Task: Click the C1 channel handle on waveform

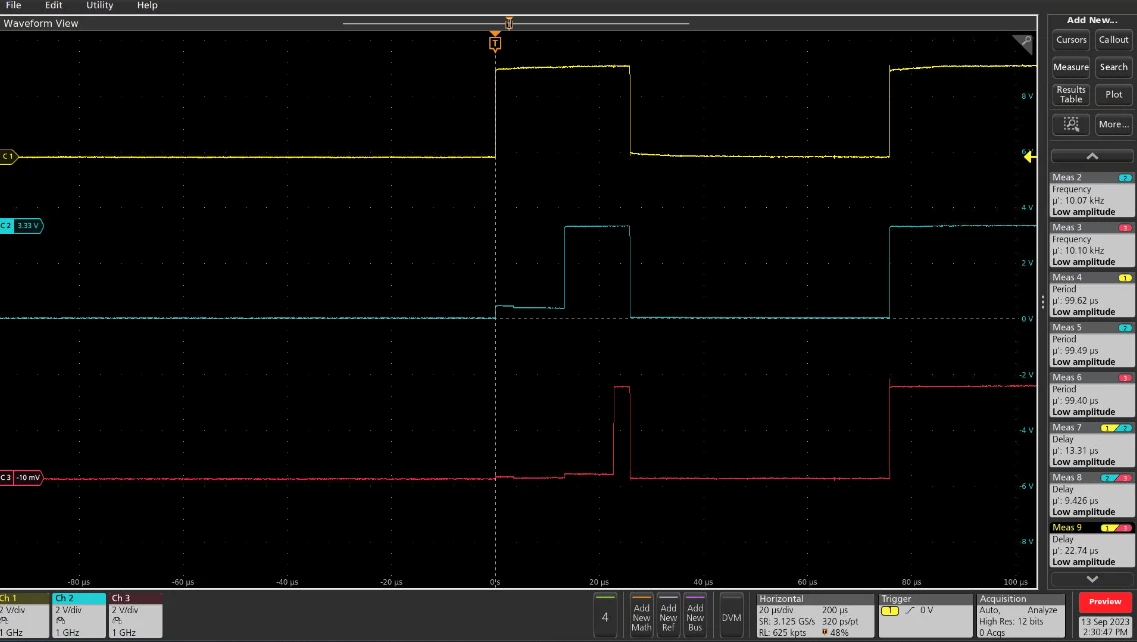Action: (8, 157)
